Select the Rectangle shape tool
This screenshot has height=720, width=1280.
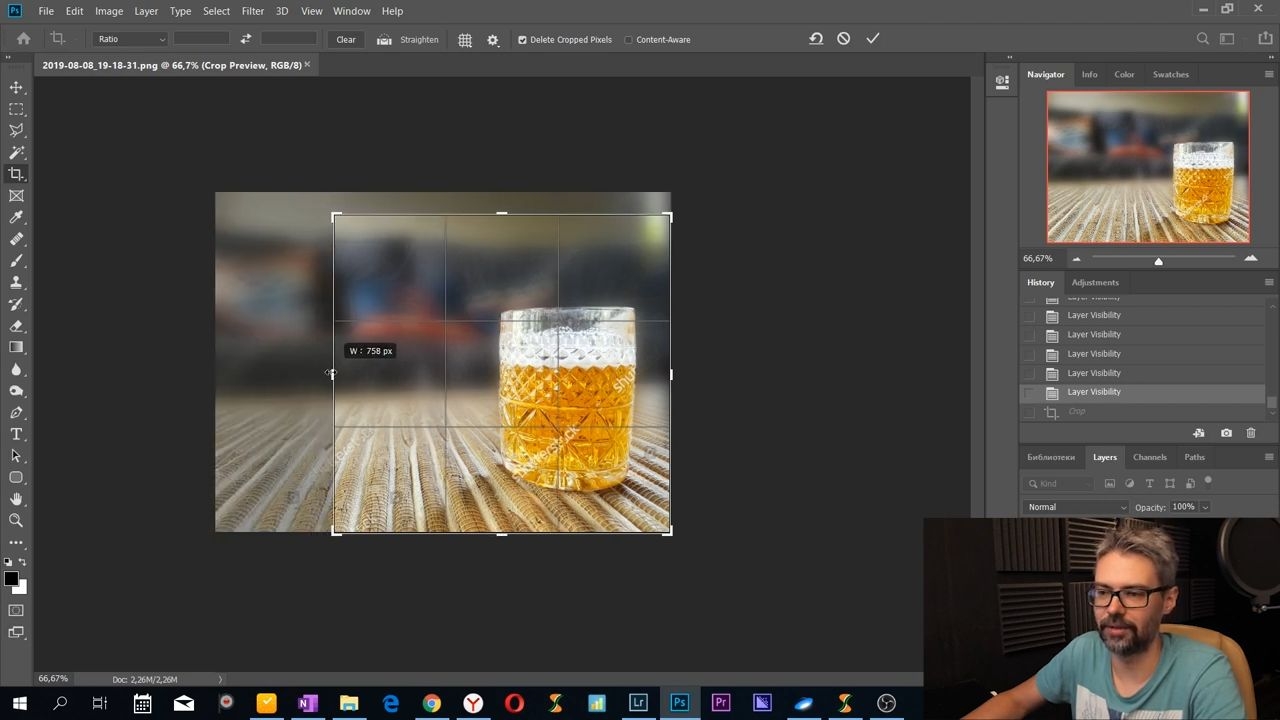pos(16,477)
